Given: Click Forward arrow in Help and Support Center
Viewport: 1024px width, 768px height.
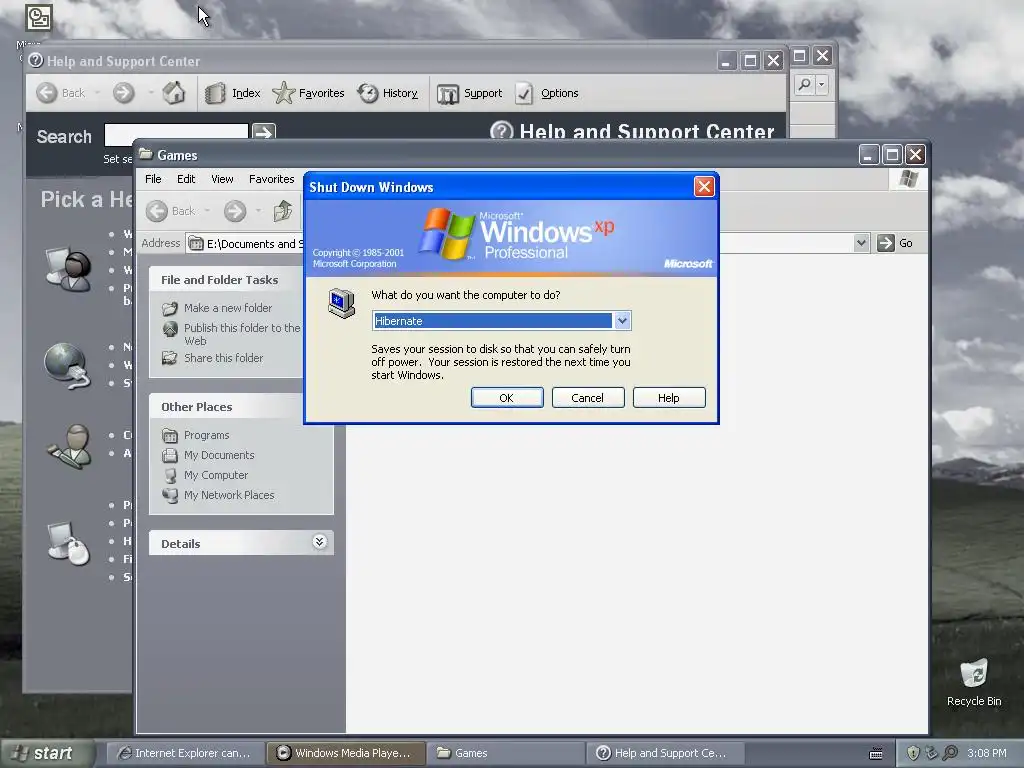Looking at the screenshot, I should coord(123,93).
